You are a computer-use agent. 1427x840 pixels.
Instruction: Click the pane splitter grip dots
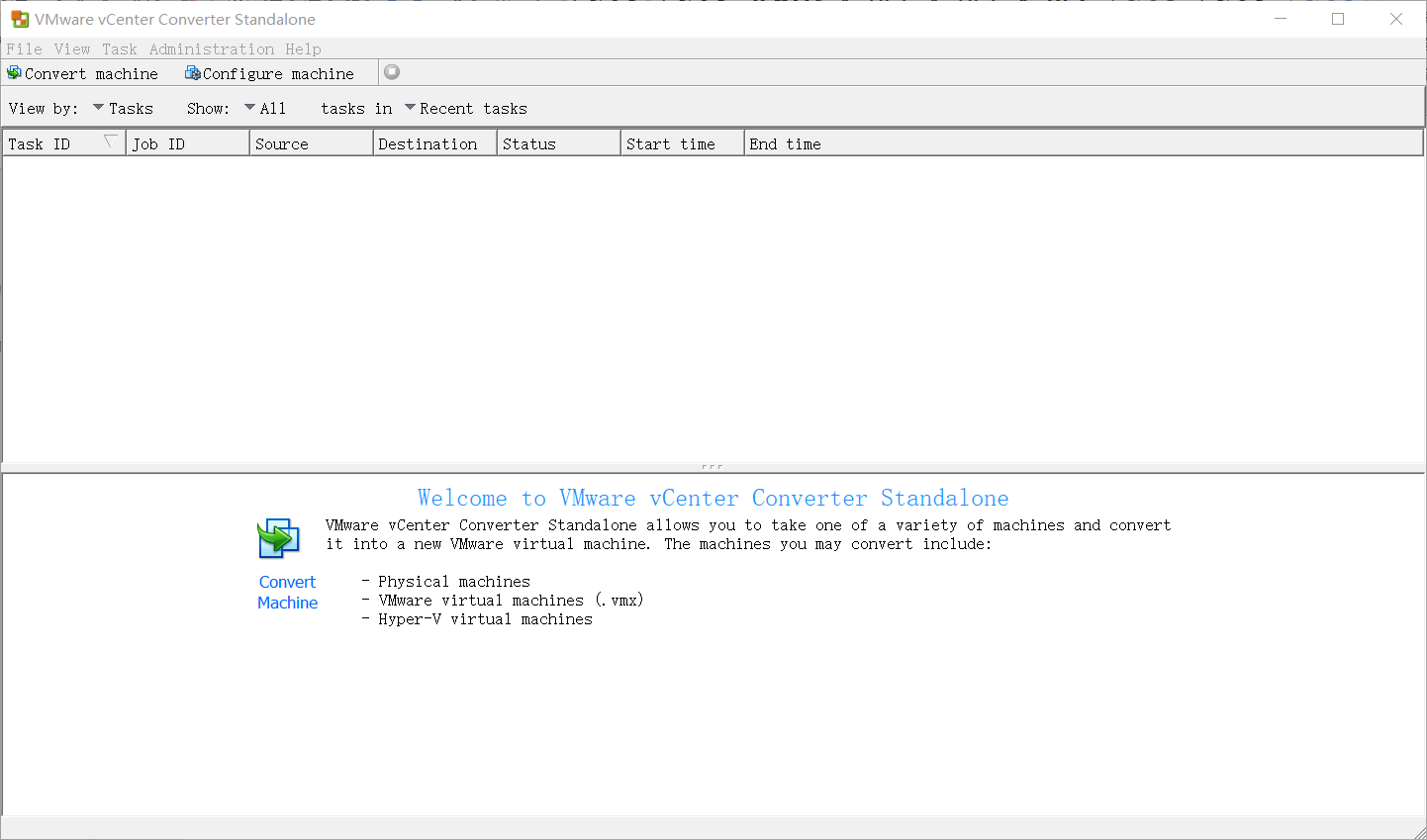click(712, 466)
